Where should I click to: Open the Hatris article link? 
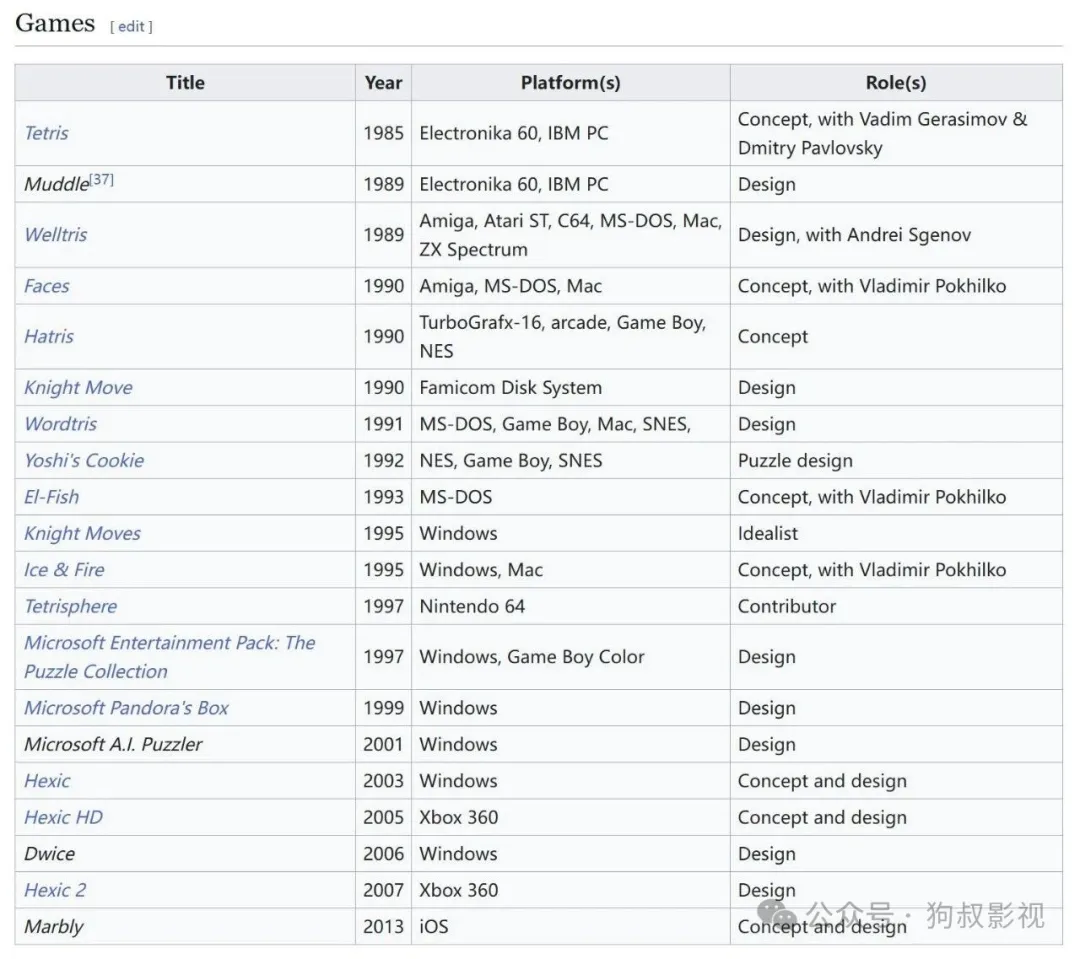[x=49, y=336]
